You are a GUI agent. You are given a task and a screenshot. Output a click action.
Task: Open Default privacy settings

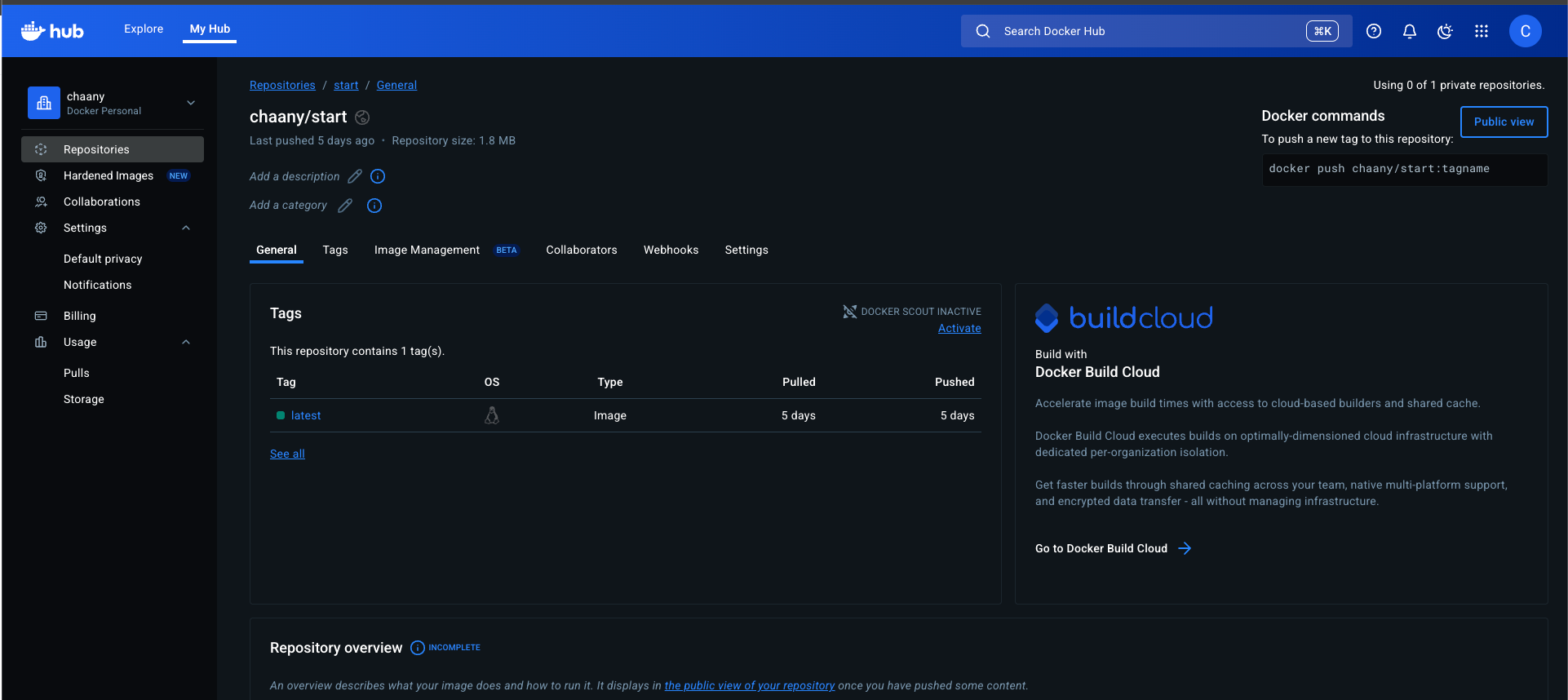pyautogui.click(x=103, y=259)
